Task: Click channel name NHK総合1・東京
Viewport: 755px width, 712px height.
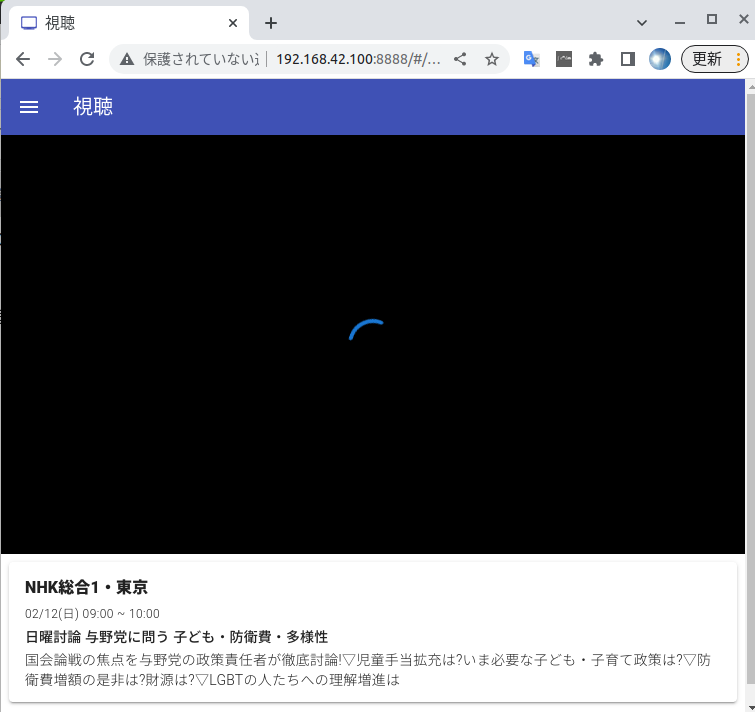Action: click(86, 587)
